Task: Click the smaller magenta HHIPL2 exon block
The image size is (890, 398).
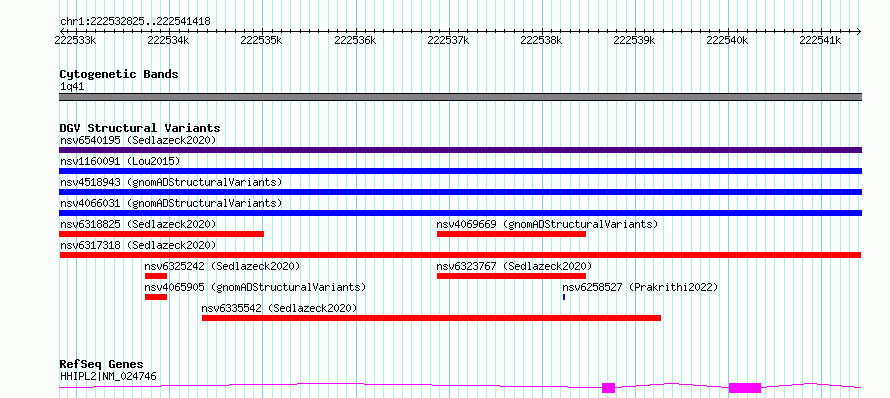Action: (x=608, y=388)
